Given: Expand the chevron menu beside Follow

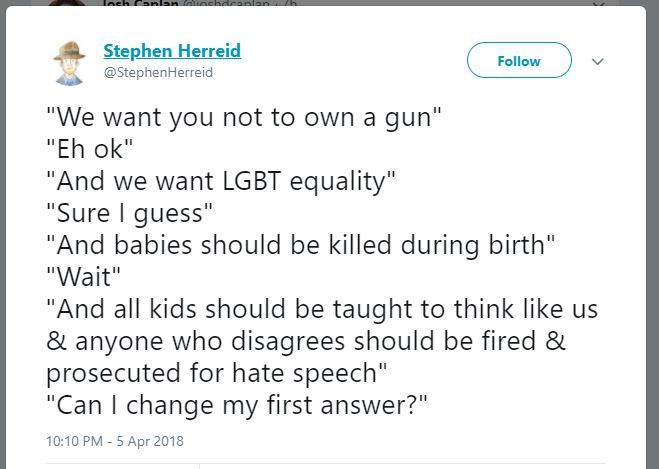Looking at the screenshot, I should pyautogui.click(x=598, y=61).
